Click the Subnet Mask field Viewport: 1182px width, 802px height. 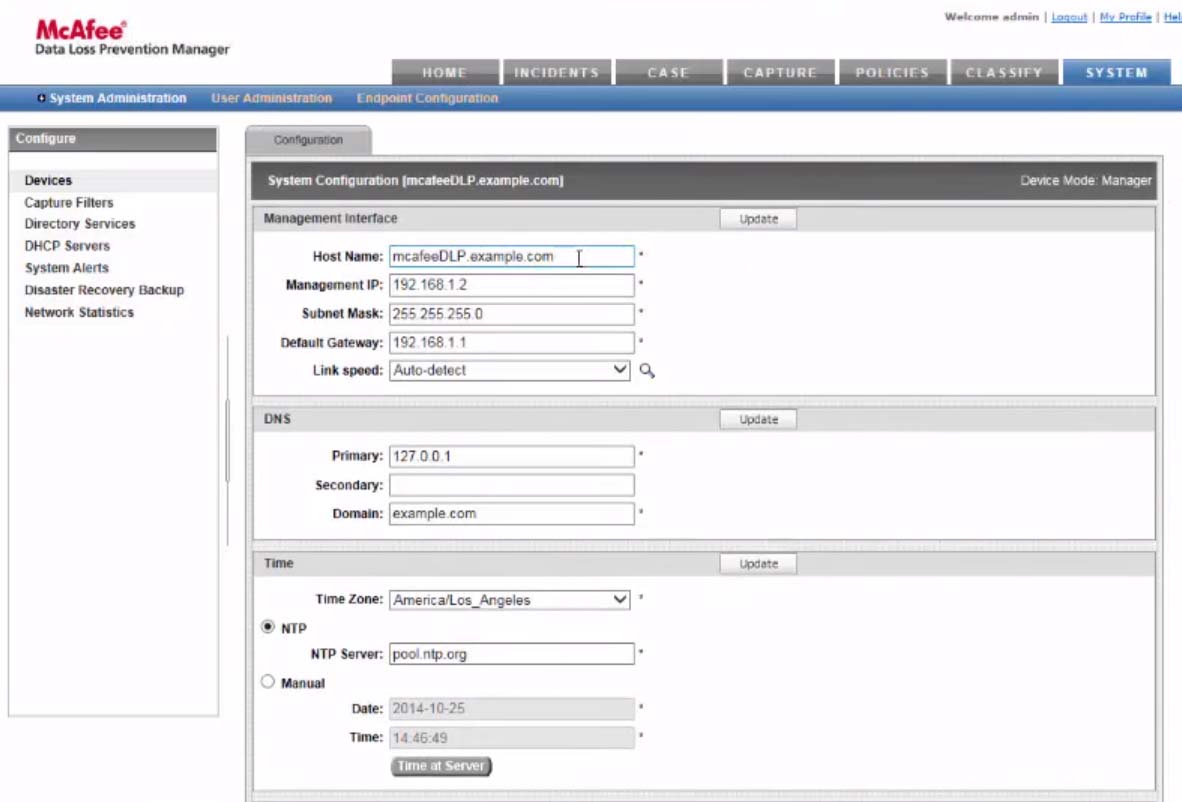511,314
